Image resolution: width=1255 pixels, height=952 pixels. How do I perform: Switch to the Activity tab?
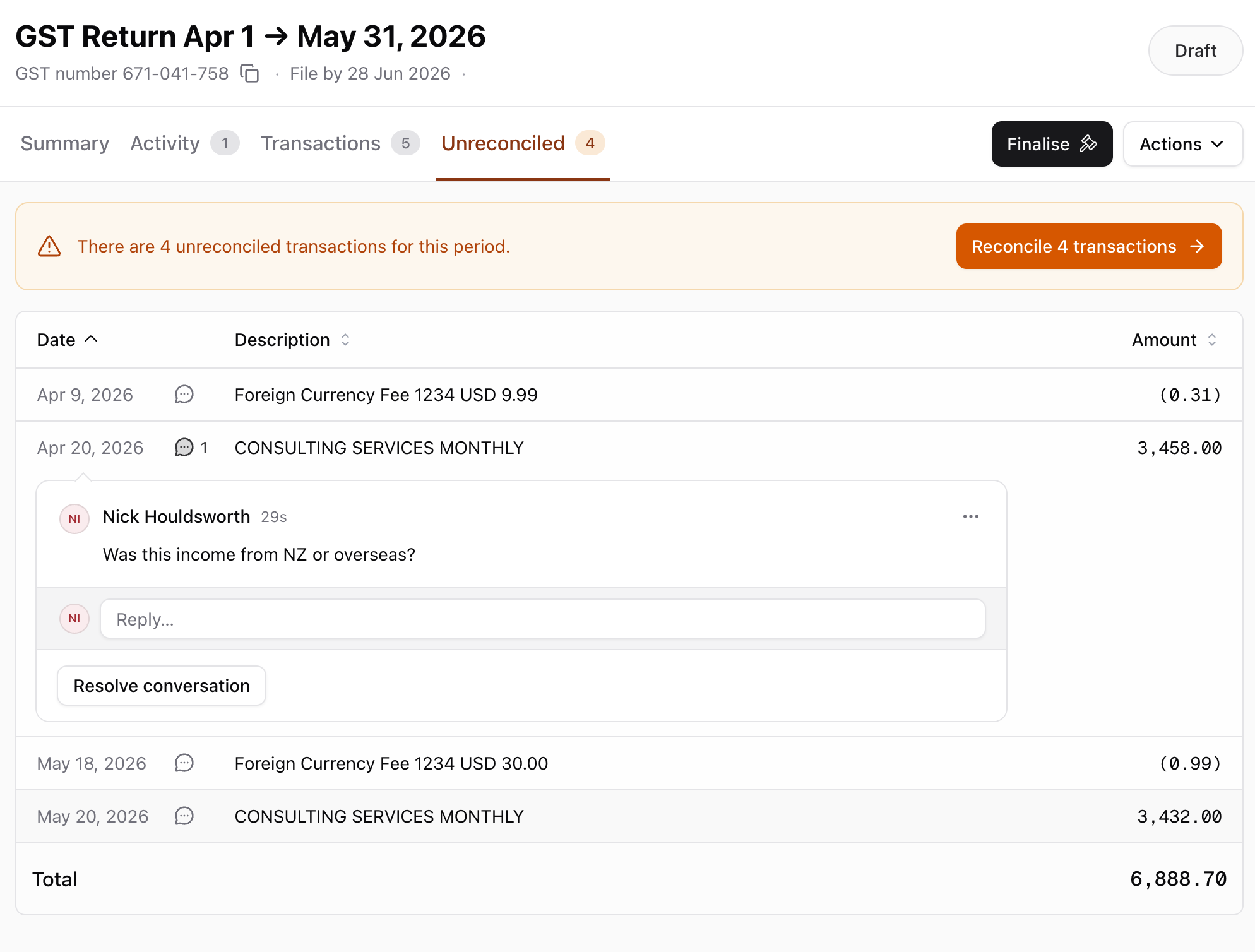pyautogui.click(x=184, y=143)
